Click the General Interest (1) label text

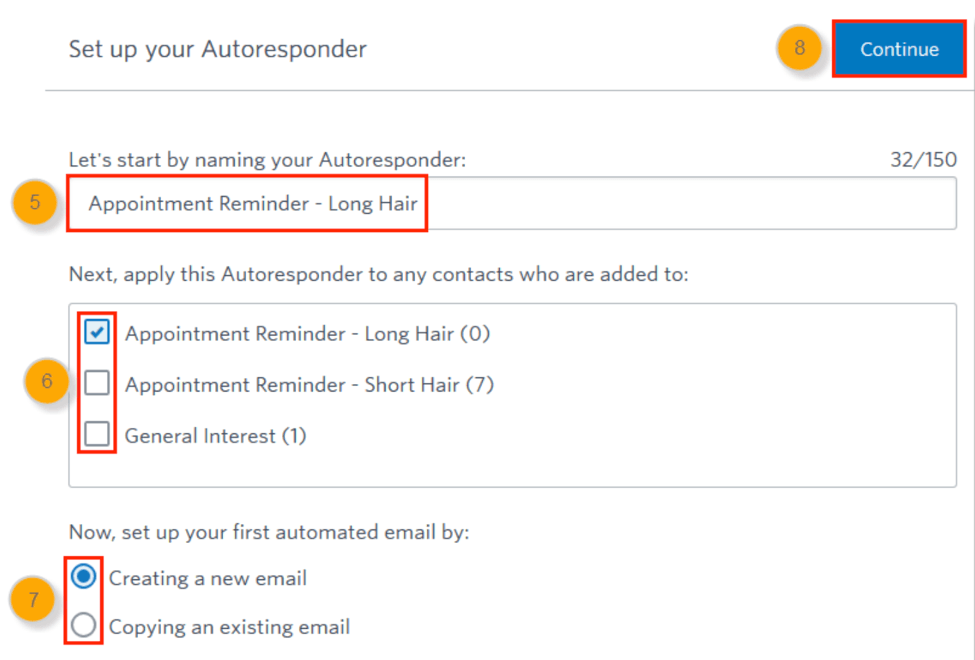(215, 436)
